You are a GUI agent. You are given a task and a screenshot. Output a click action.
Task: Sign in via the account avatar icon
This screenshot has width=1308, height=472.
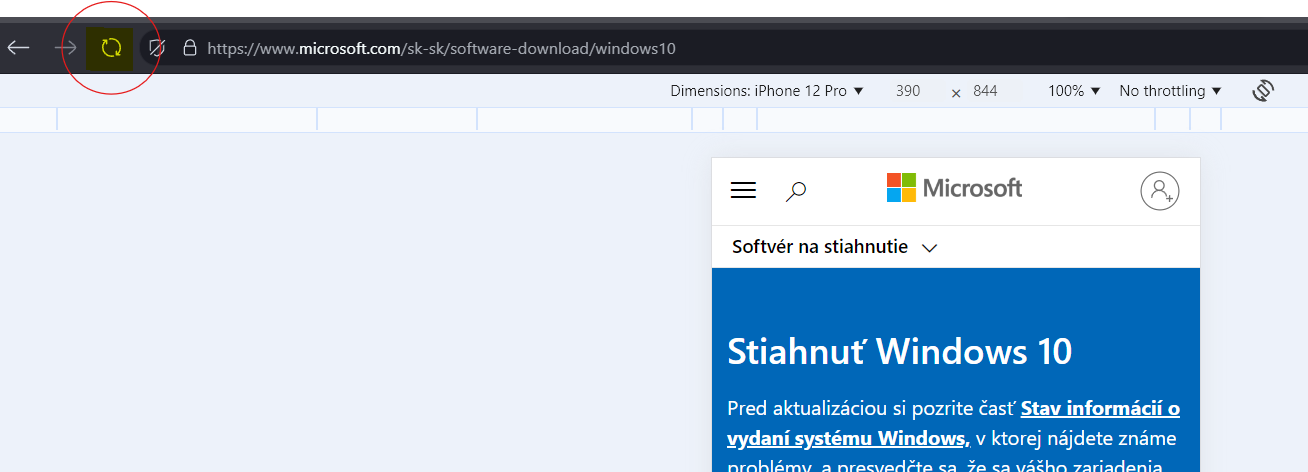1160,191
